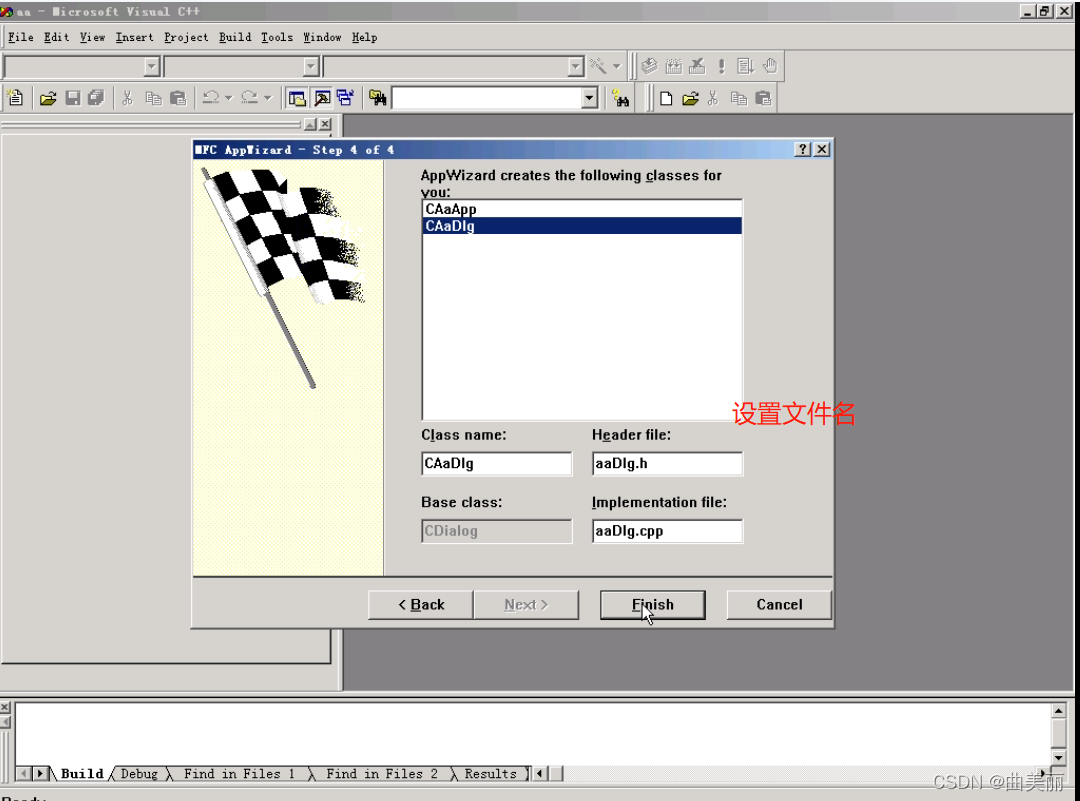Click the Find in Files binoculars icon
The image size is (1080, 801).
point(377,98)
